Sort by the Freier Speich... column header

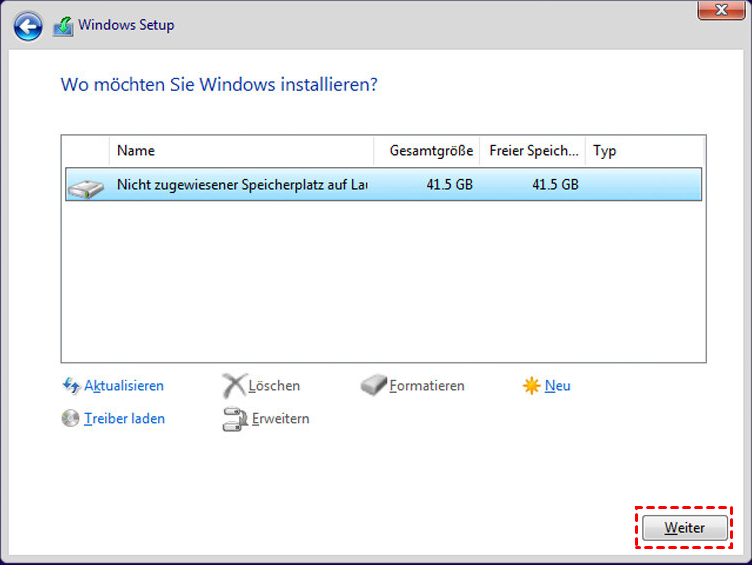click(532, 151)
